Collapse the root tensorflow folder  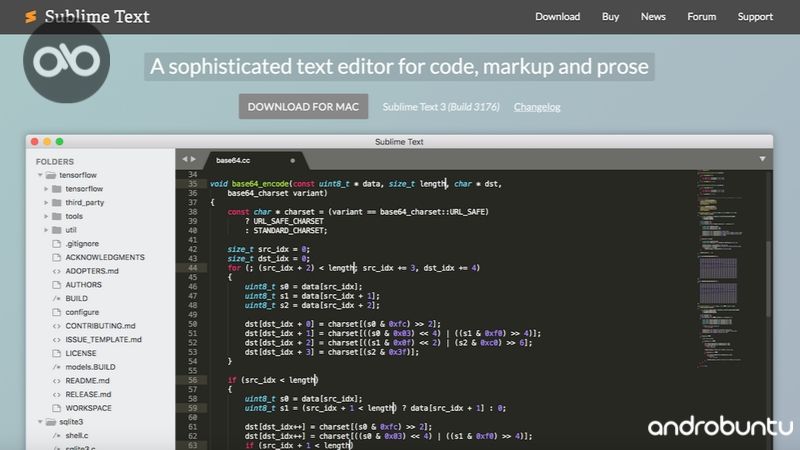pos(40,175)
